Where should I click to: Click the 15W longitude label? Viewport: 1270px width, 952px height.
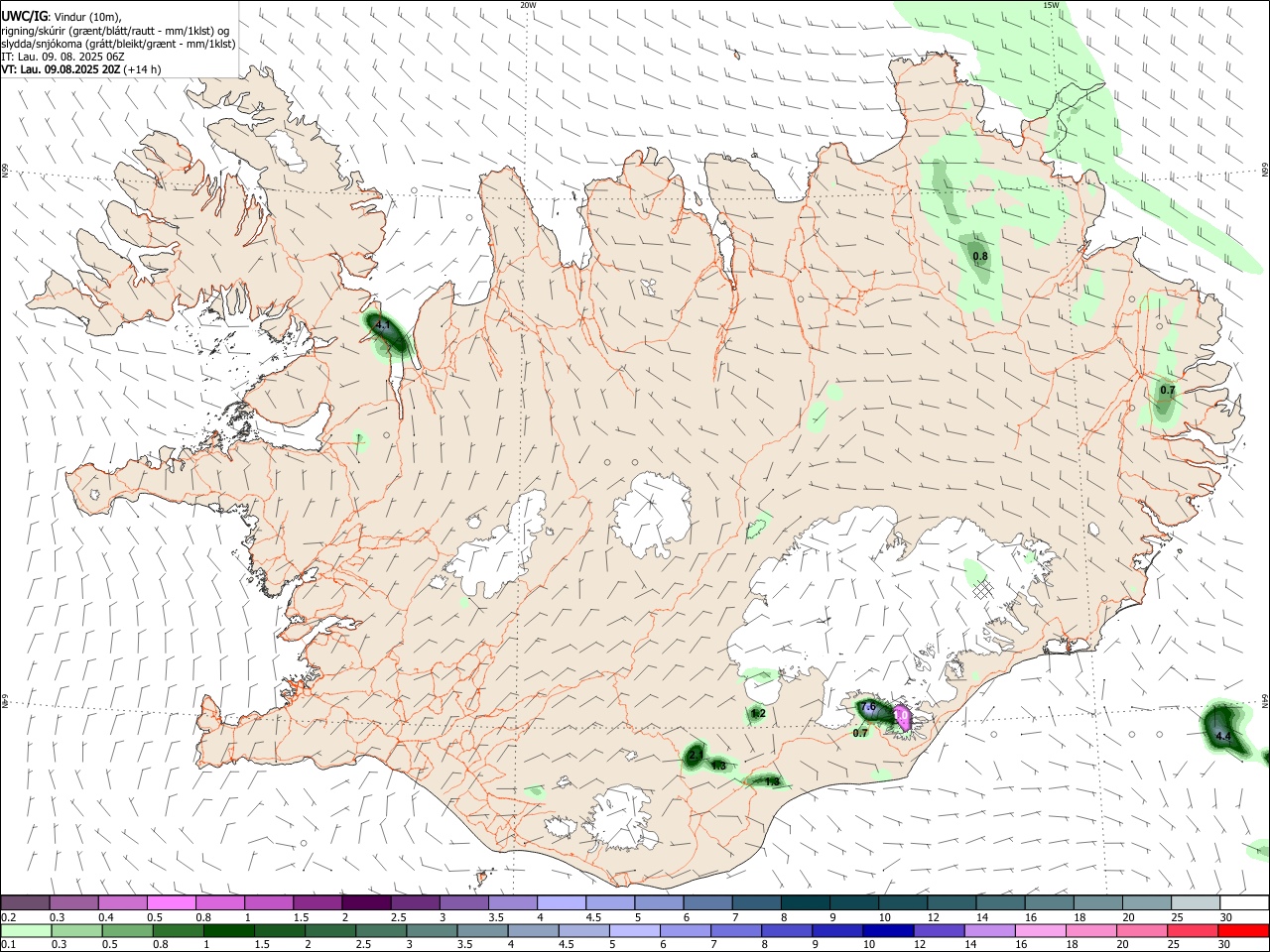tap(1052, 5)
